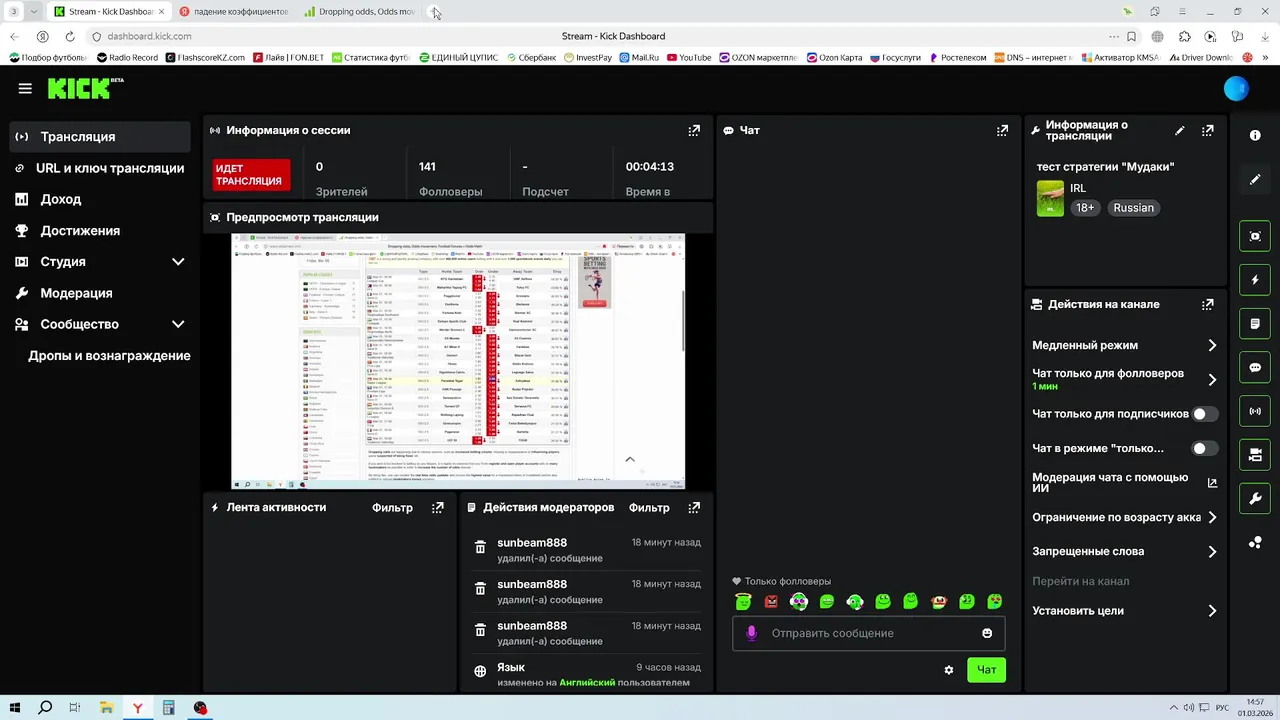Switch to the падение коэффициентов browser tab
The image size is (1280, 720).
click(234, 12)
